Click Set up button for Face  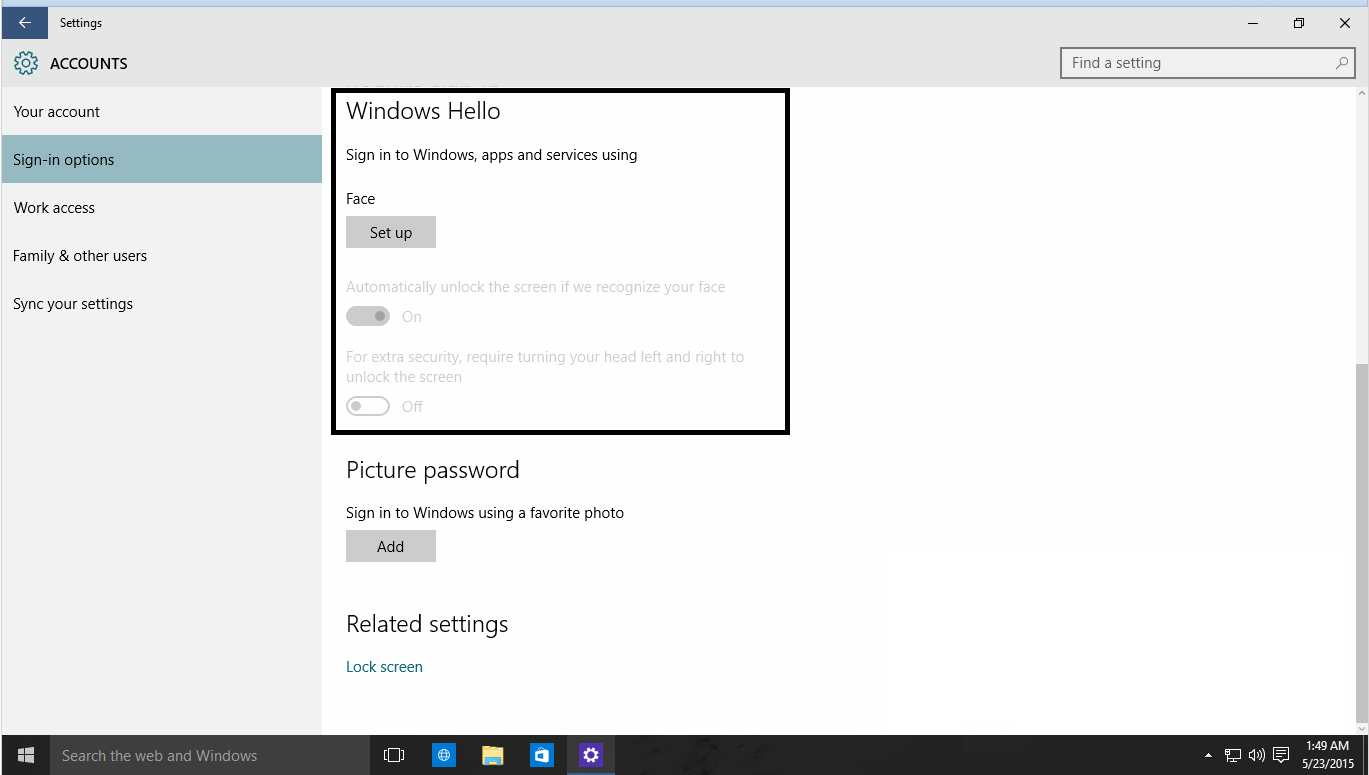pos(391,233)
